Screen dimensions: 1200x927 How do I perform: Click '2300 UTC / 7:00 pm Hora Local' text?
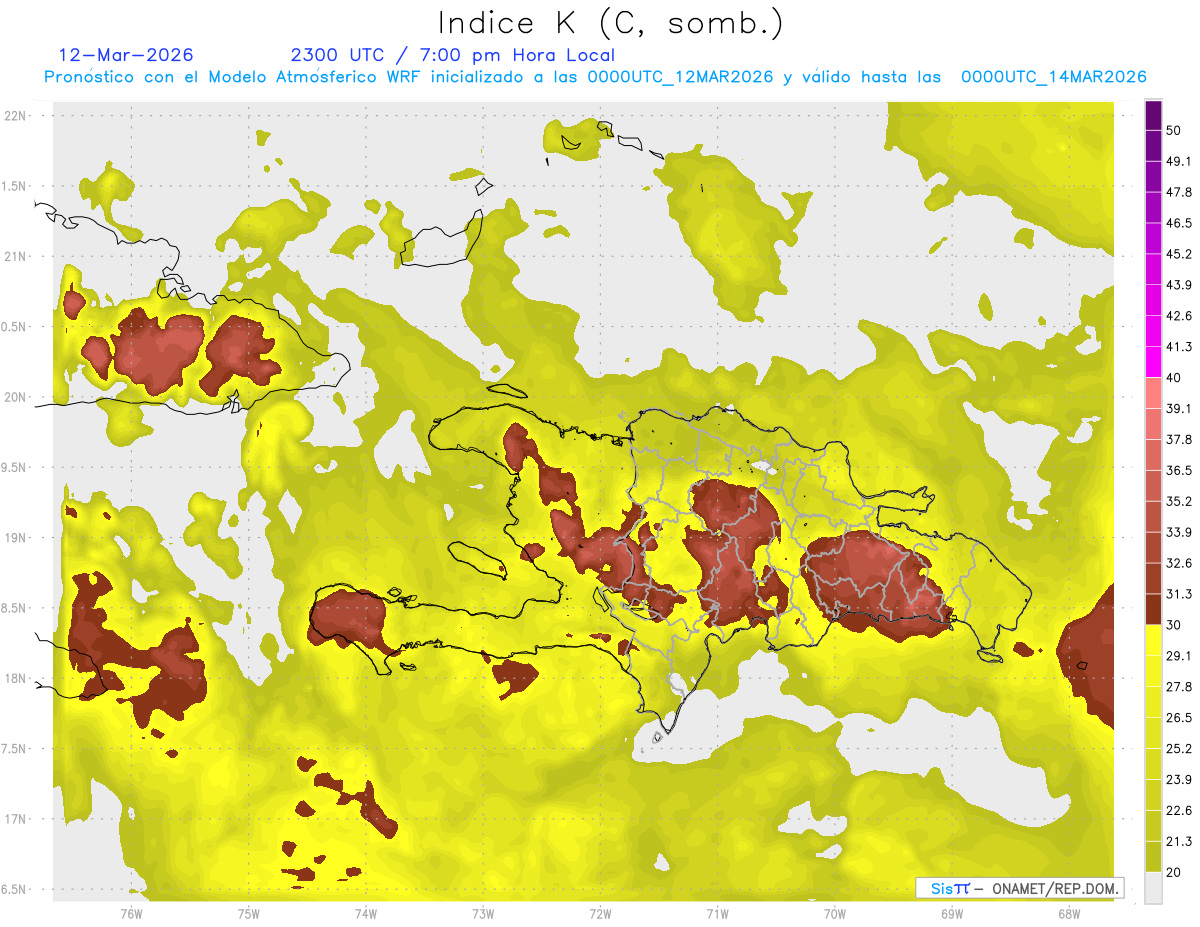[x=452, y=55]
